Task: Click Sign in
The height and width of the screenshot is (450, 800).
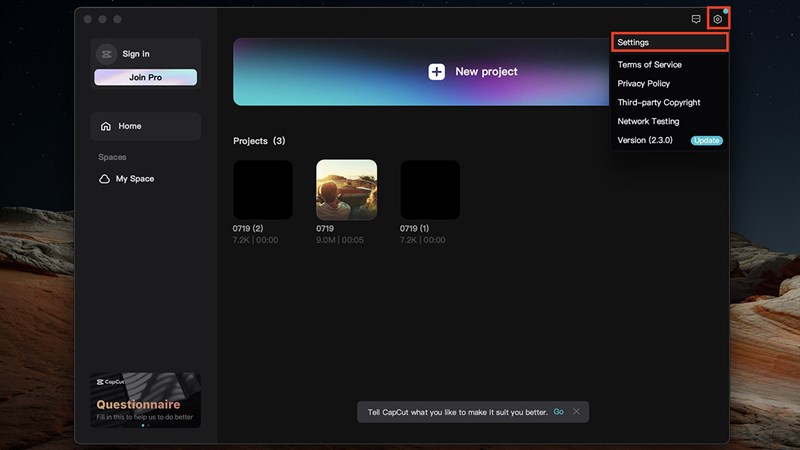Action: click(136, 54)
